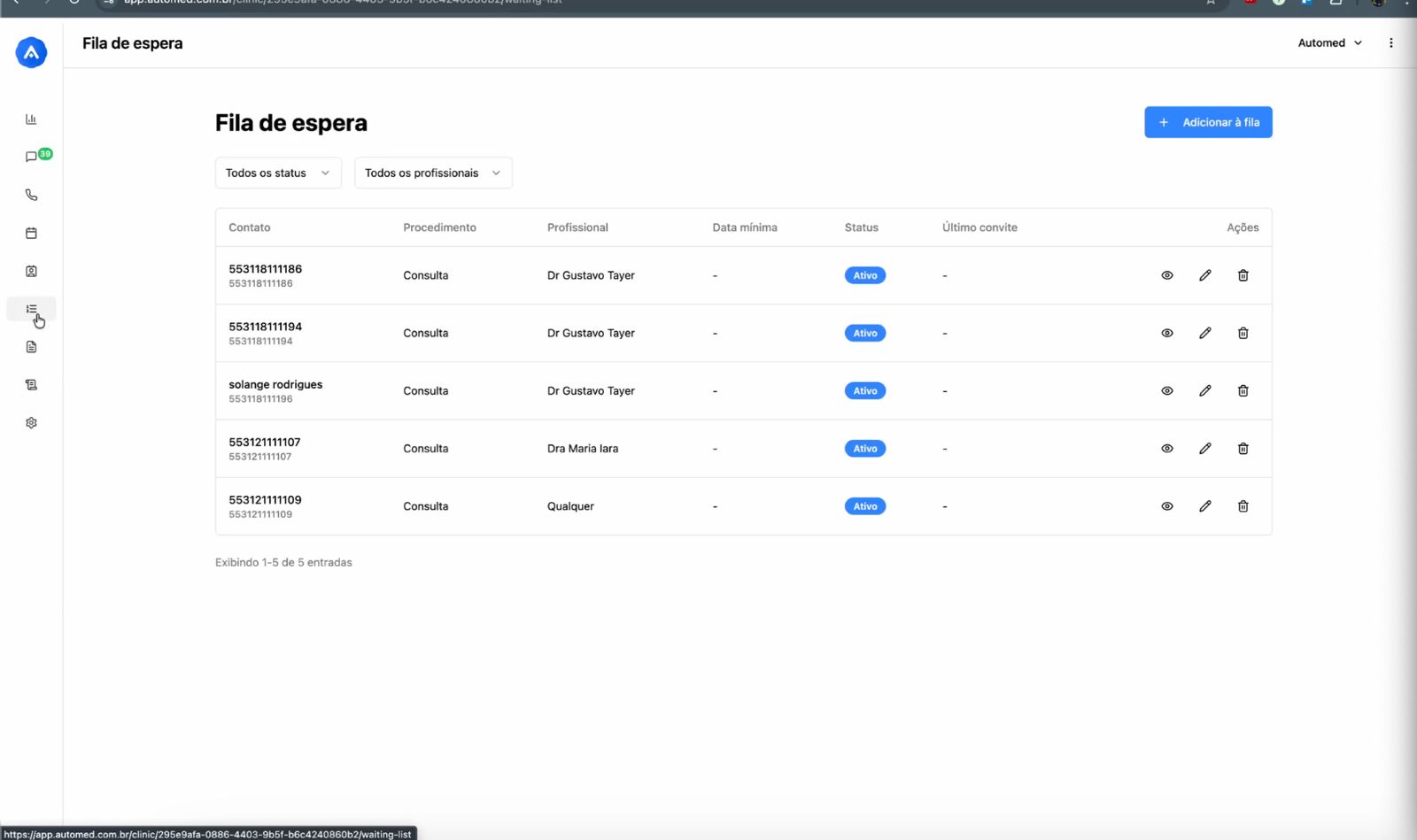1417x840 pixels.
Task: Expand the Todos os profissionais dropdown
Action: (433, 173)
